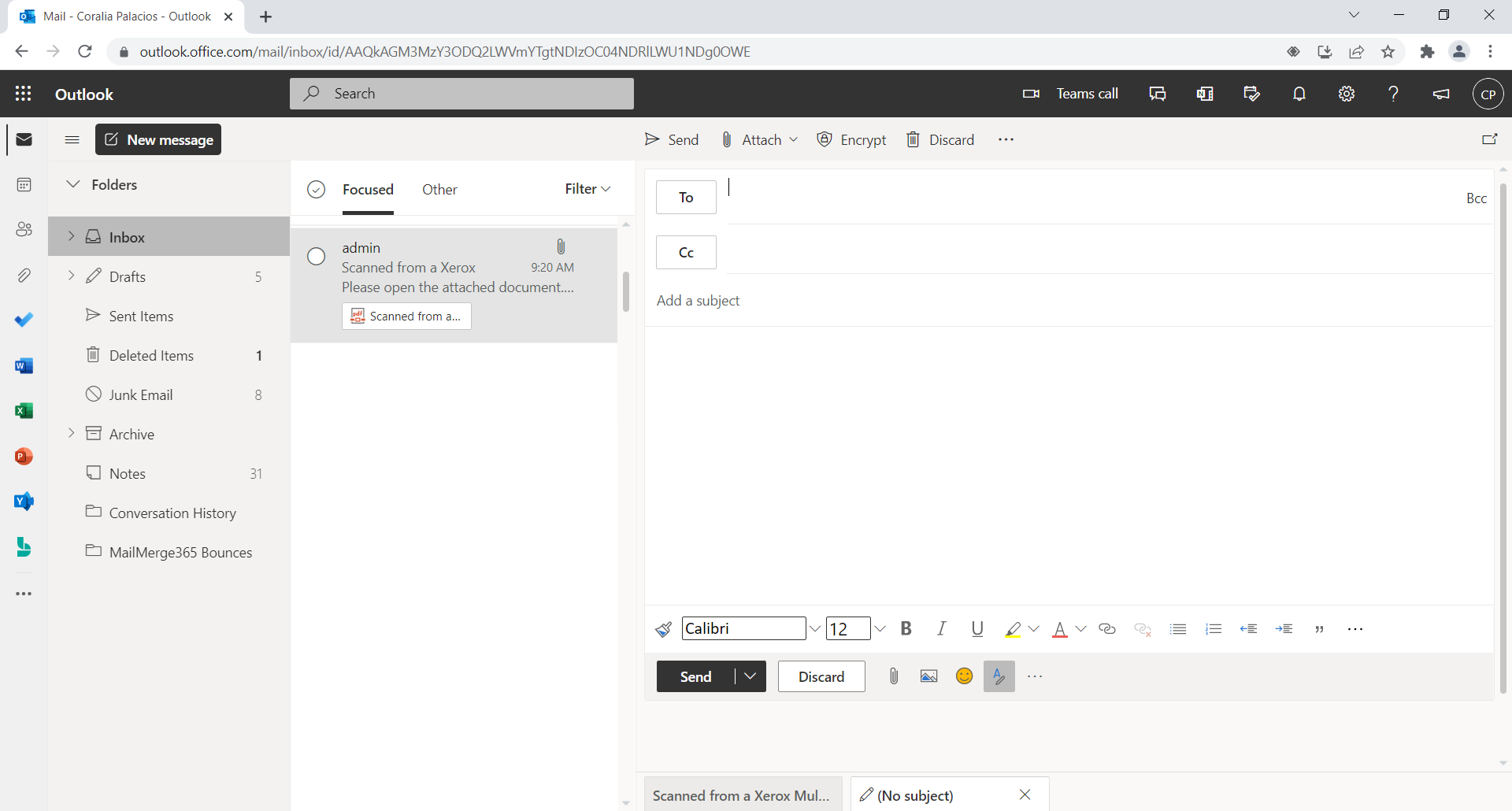Open Sent Items folder

(142, 316)
